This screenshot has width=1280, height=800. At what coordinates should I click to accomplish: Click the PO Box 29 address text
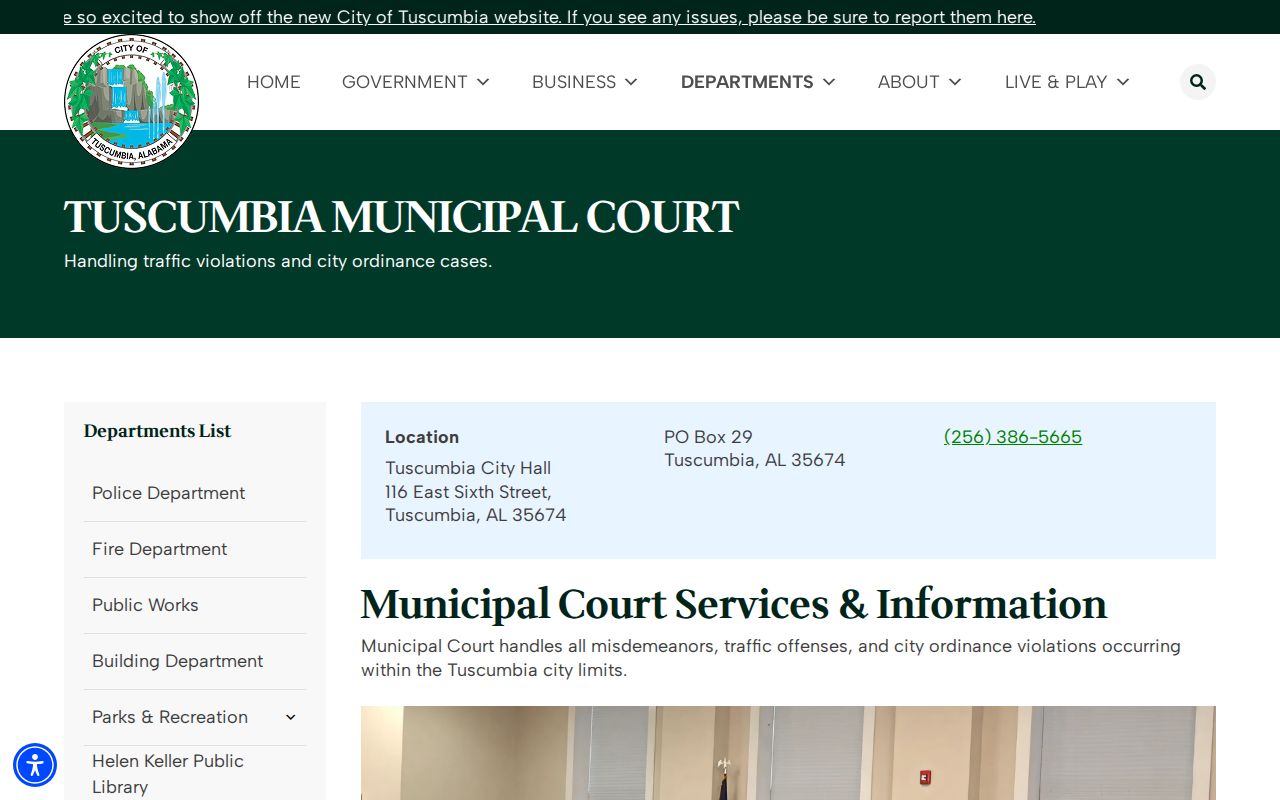(708, 437)
